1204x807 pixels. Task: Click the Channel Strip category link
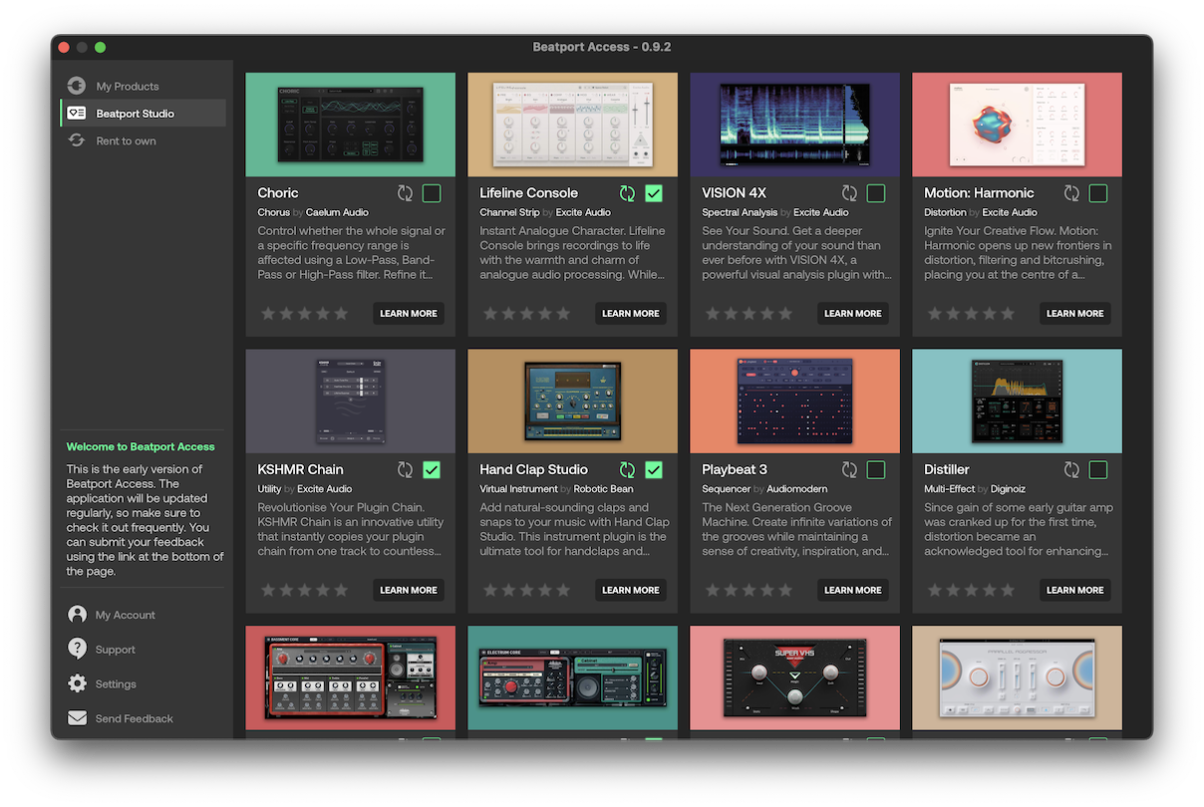pyautogui.click(x=511, y=212)
